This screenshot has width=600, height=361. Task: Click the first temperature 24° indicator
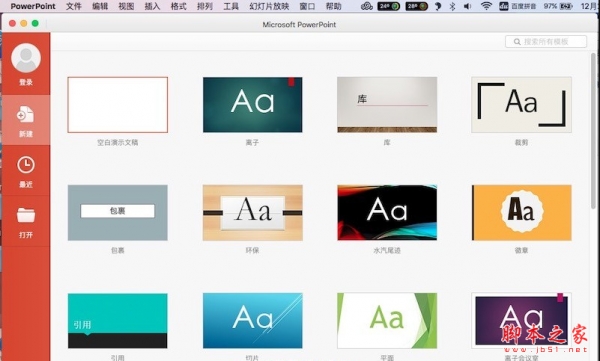point(389,6)
